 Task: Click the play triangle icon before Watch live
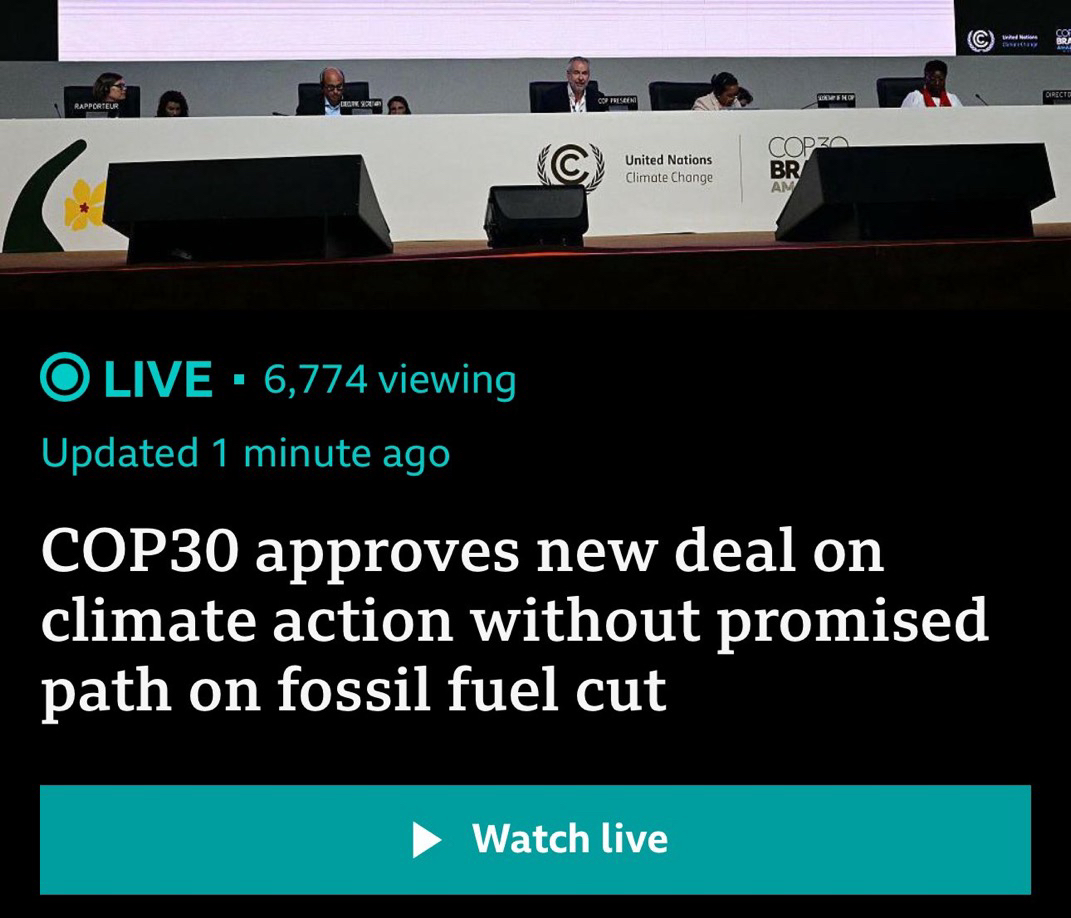427,839
